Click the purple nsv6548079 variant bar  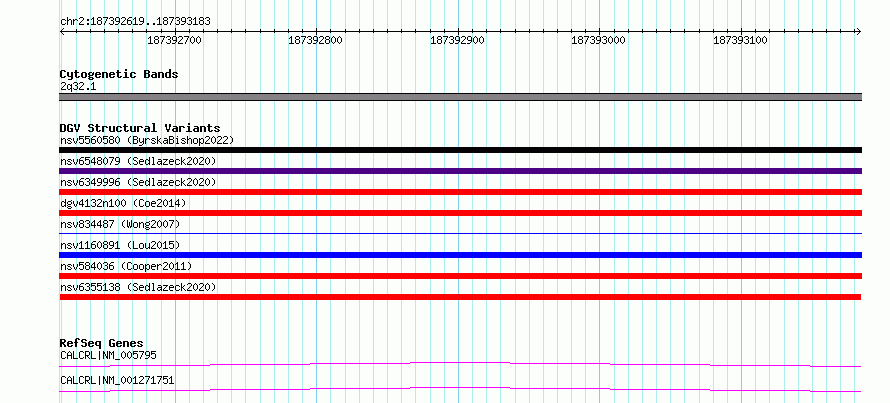460,171
